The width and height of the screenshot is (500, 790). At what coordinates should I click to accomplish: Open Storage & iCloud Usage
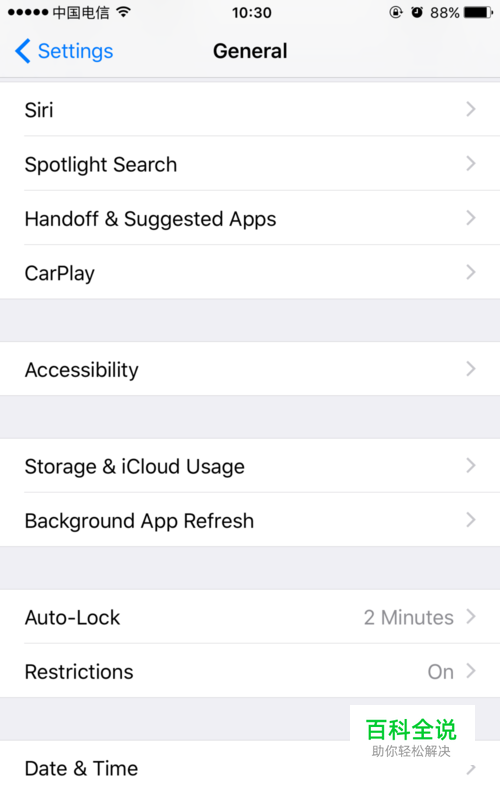point(250,466)
